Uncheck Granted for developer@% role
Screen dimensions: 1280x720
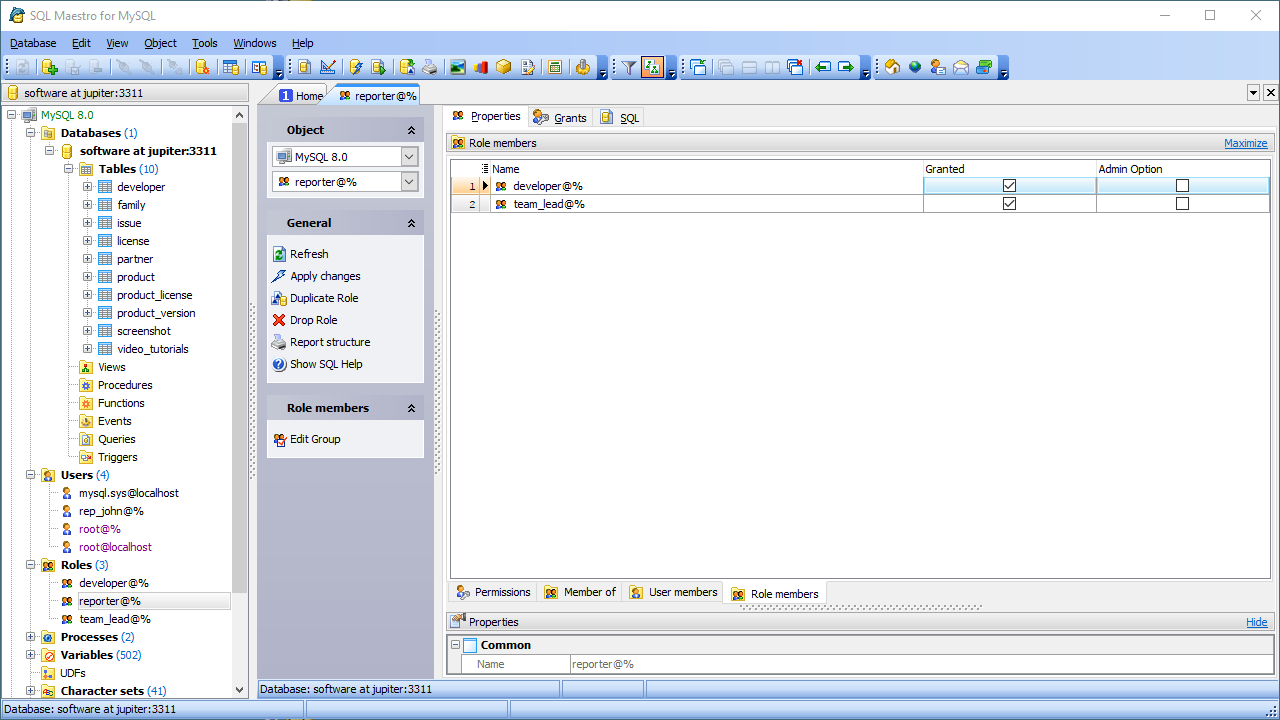pyautogui.click(x=1009, y=186)
